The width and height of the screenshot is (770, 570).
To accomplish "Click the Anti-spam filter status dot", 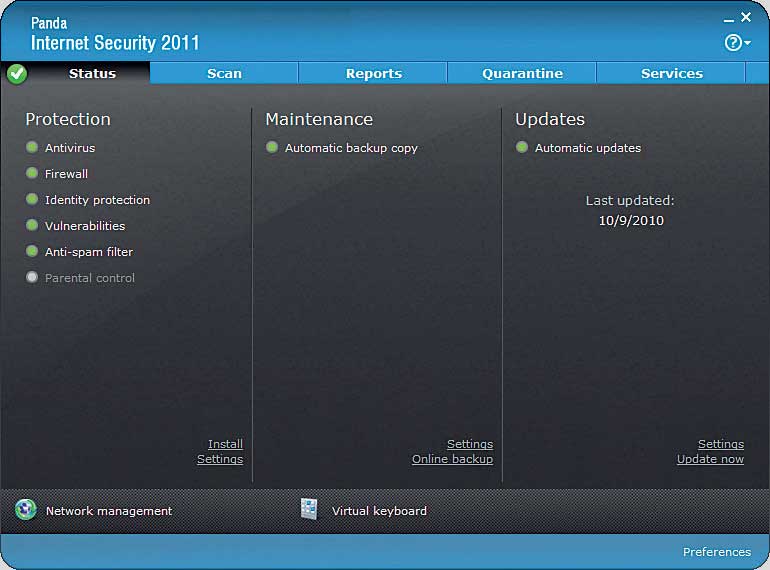I will tap(32, 251).
